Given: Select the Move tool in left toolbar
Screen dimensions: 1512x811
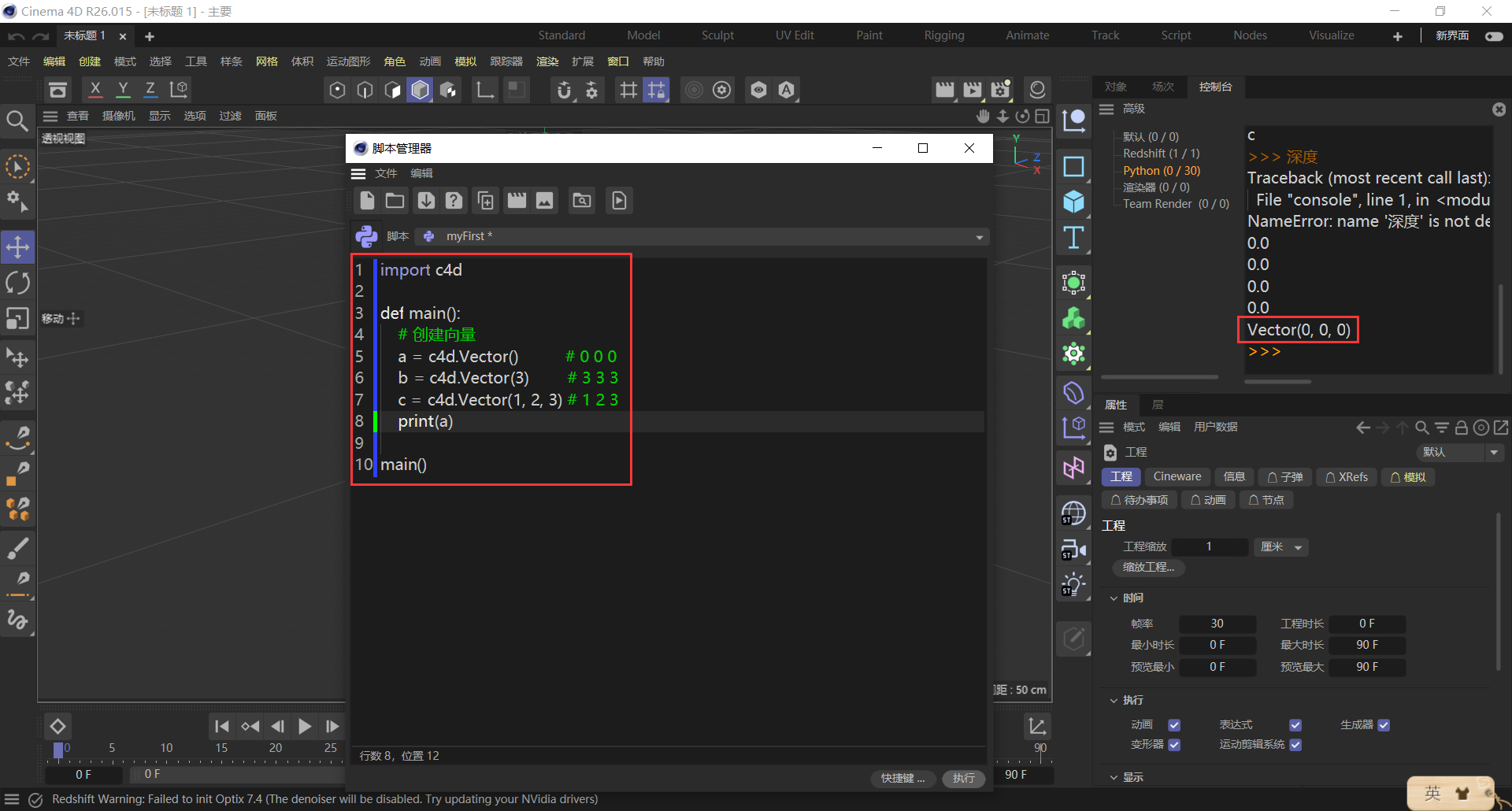Looking at the screenshot, I should click(x=17, y=247).
